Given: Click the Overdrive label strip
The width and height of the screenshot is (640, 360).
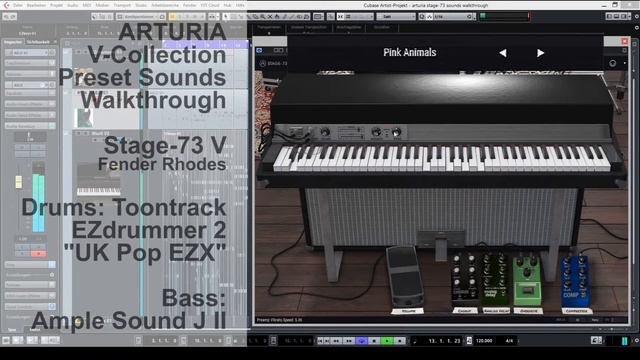Looking at the screenshot, I should click(x=528, y=311).
